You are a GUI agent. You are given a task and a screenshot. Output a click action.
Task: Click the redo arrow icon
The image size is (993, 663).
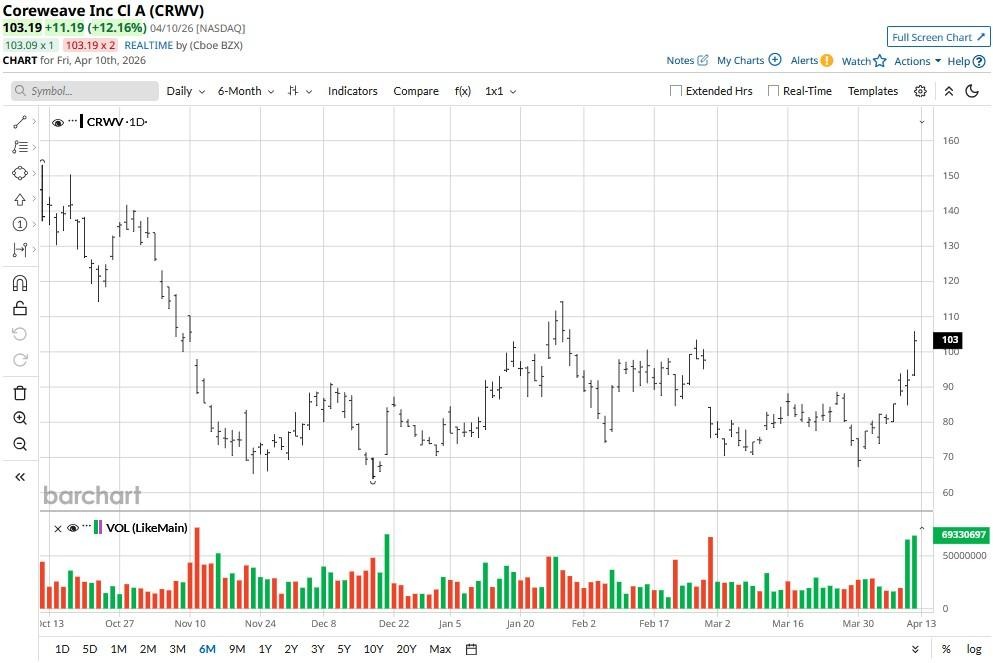pyautogui.click(x=20, y=360)
